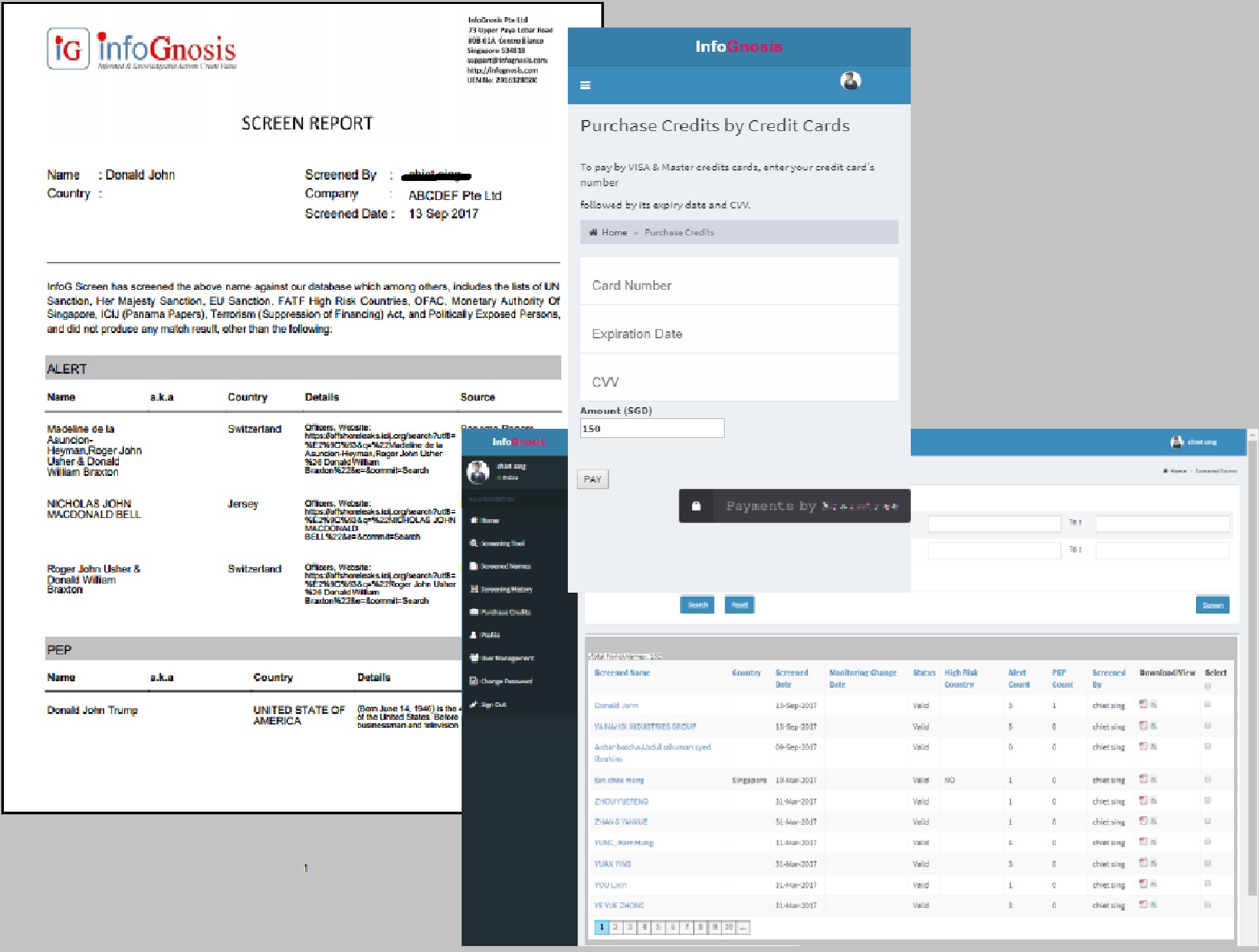Viewport: 1259px width, 952px height.
Task: Download the PDF report for Donald John
Action: [1143, 704]
